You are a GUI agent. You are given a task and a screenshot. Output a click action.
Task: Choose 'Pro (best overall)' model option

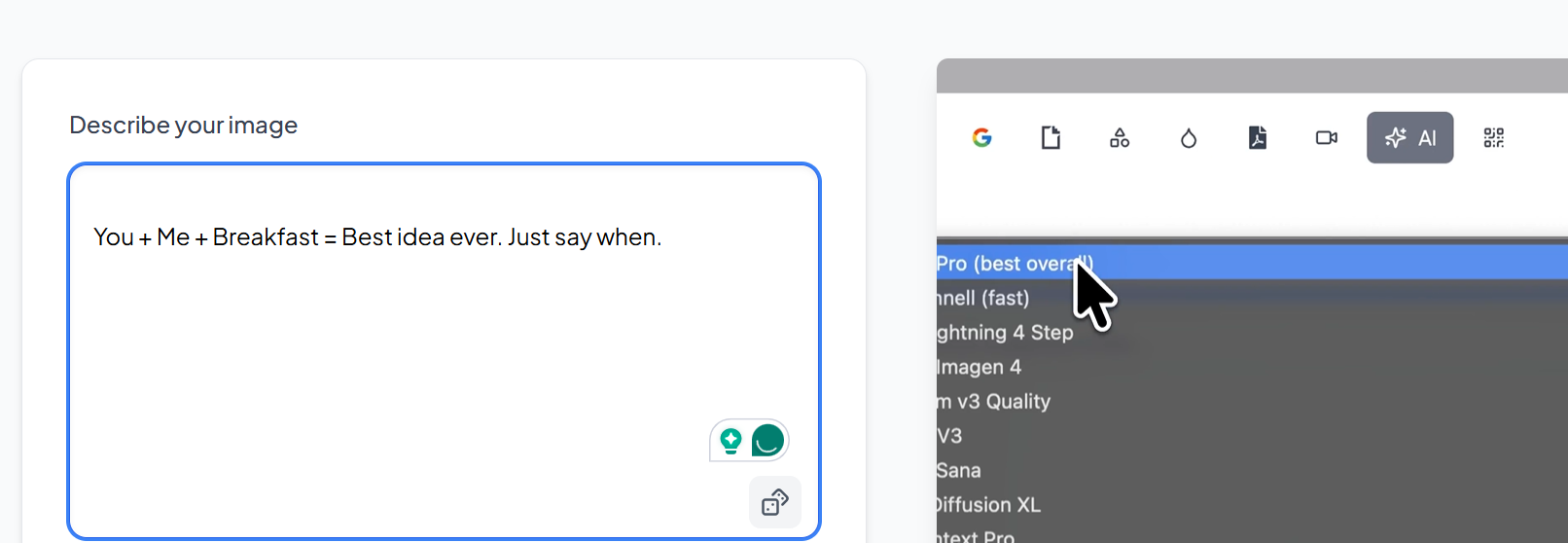pyautogui.click(x=1012, y=264)
